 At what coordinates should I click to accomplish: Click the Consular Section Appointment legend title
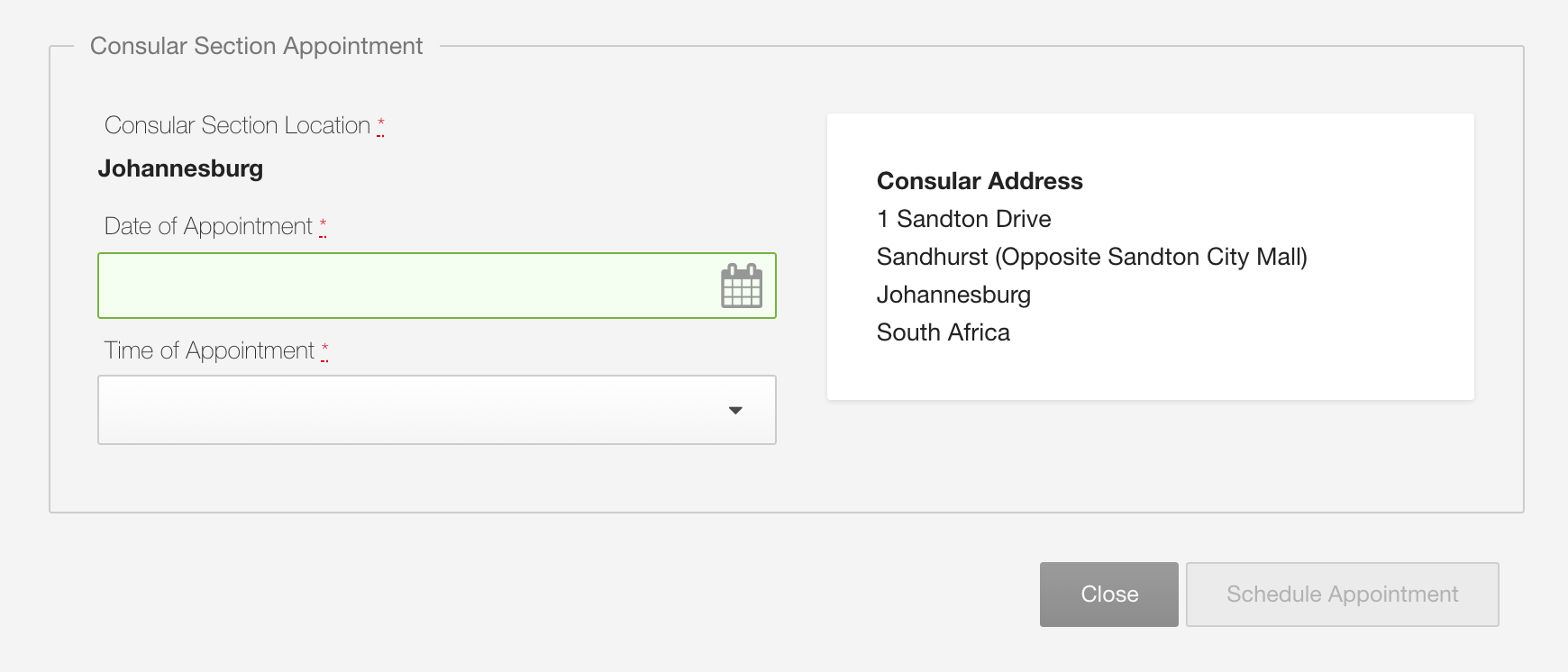point(256,46)
